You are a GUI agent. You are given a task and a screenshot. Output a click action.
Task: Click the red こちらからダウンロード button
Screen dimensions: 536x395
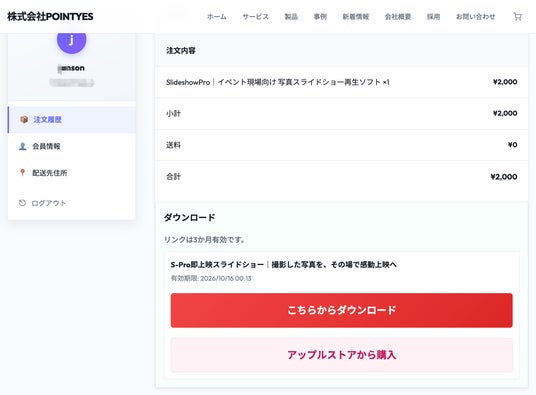click(341, 310)
